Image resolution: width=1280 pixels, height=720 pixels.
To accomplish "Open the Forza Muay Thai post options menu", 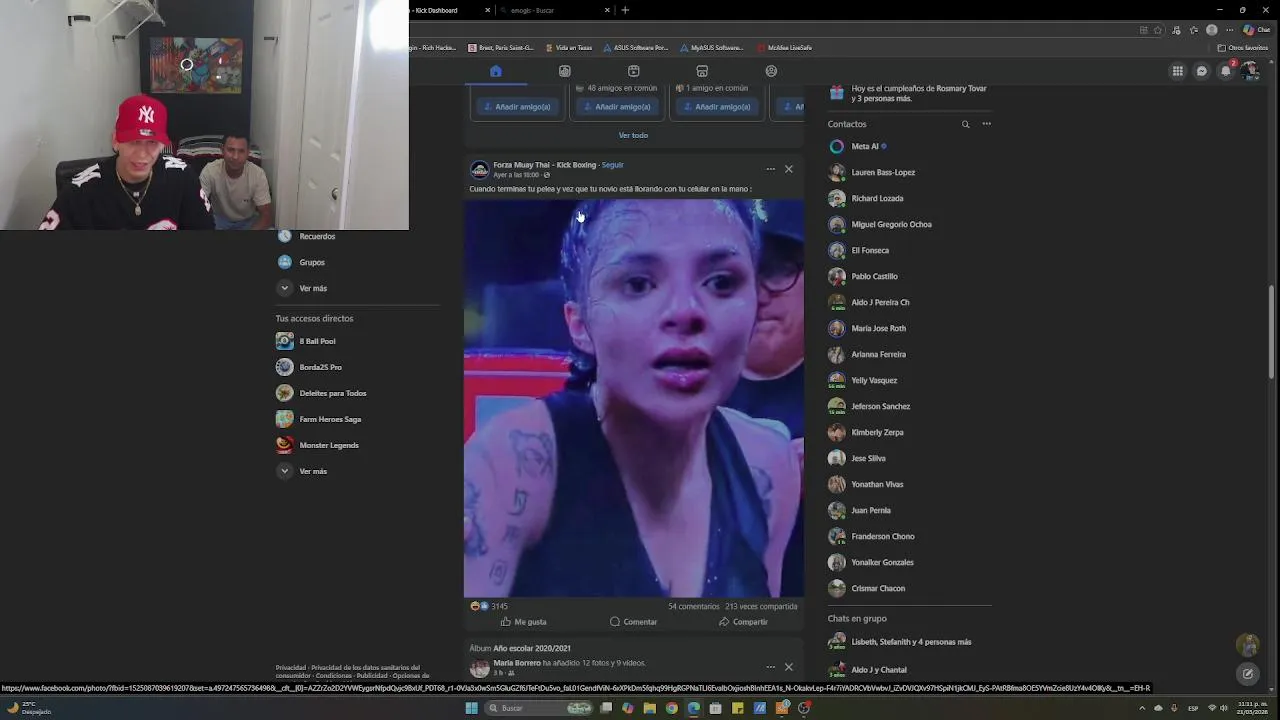I will click(x=770, y=169).
